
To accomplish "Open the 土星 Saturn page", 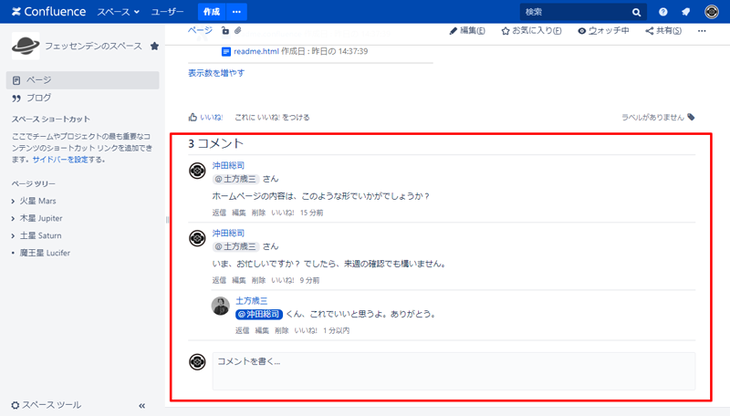I will tap(41, 236).
